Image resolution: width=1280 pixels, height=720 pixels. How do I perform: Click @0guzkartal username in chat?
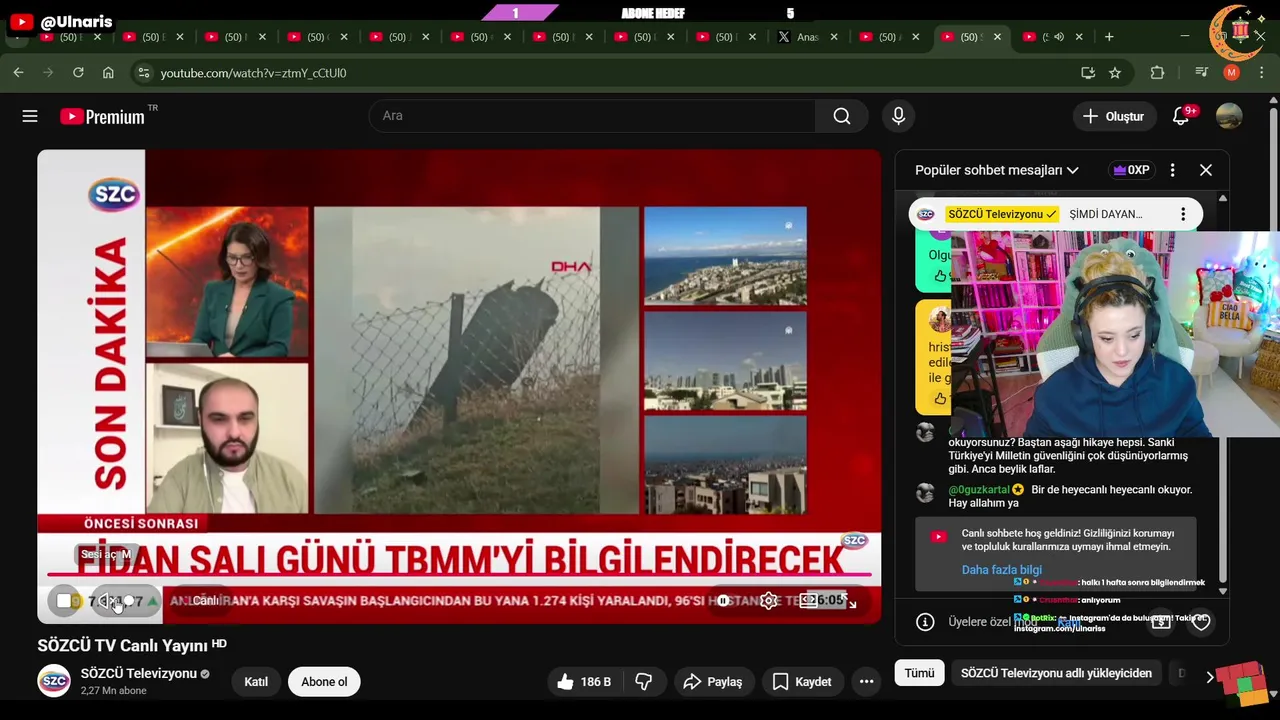click(x=979, y=490)
